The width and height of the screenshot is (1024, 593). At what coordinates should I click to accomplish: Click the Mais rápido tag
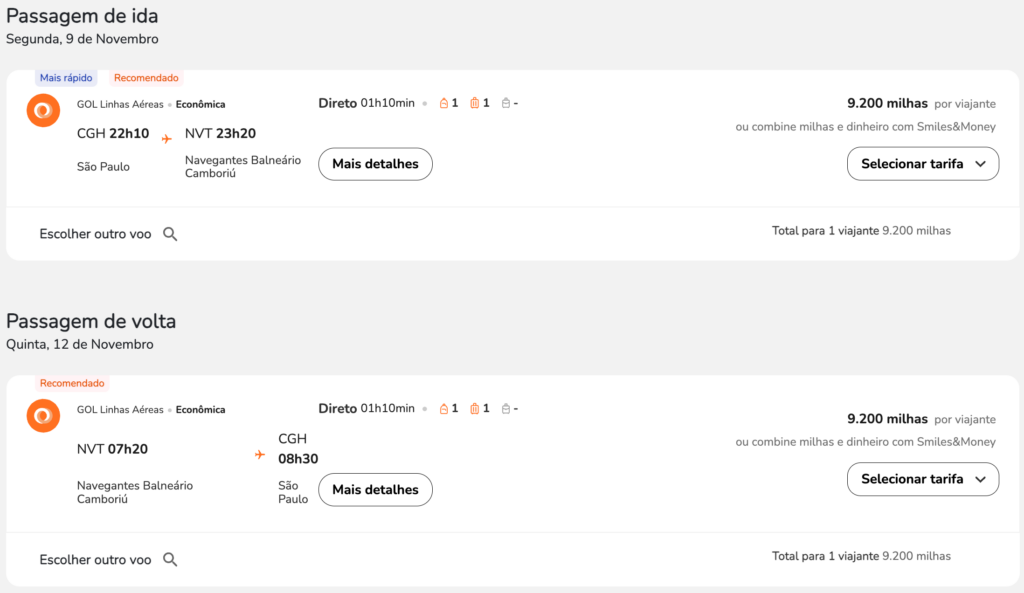[66, 78]
